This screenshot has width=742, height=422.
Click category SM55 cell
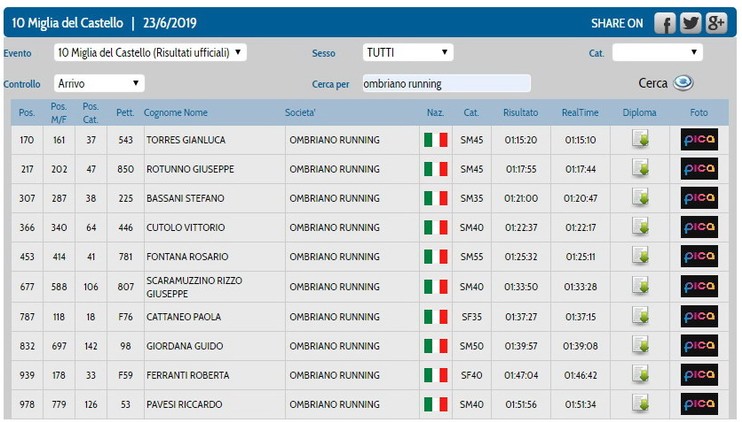472,257
